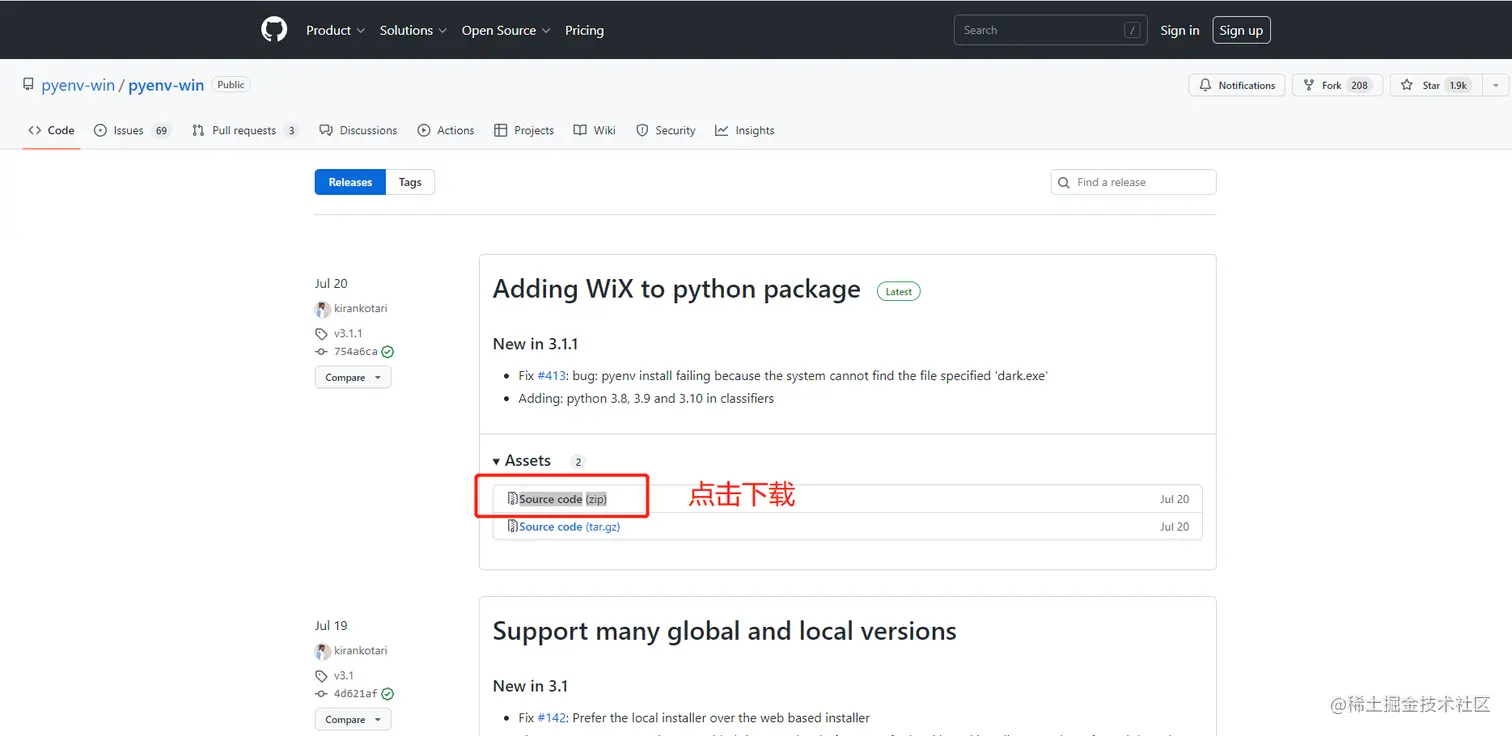Select the Releases toggle button
Viewport: 1512px width, 736px height.
tap(350, 182)
